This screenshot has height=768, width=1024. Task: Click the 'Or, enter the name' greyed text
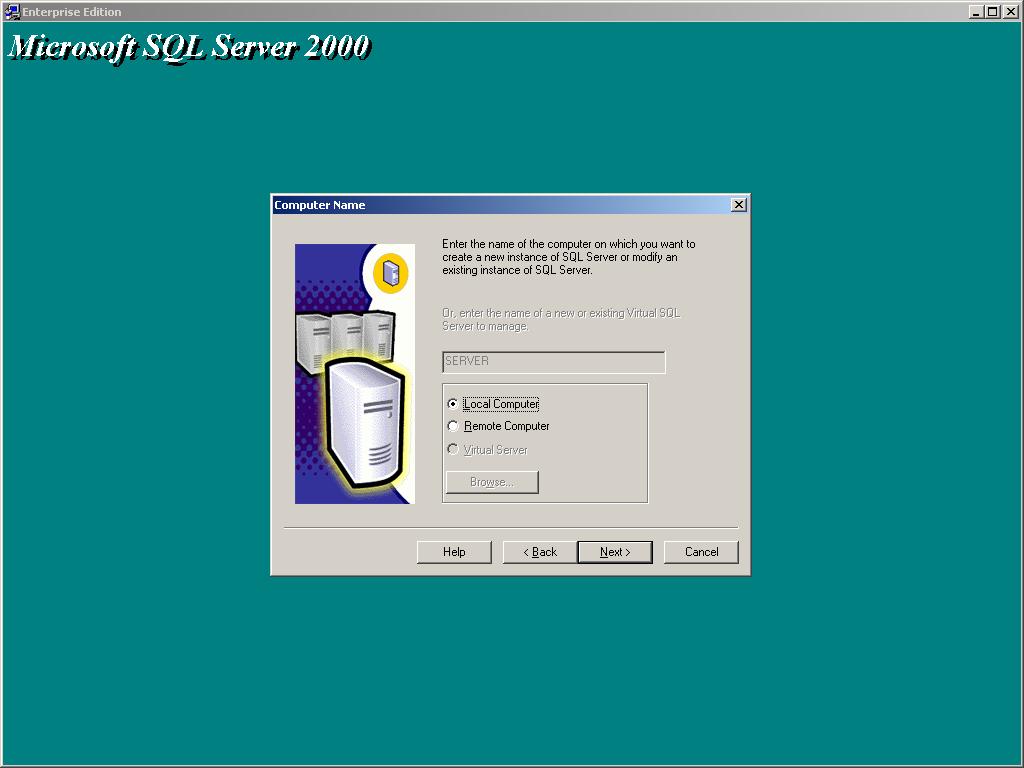point(561,319)
